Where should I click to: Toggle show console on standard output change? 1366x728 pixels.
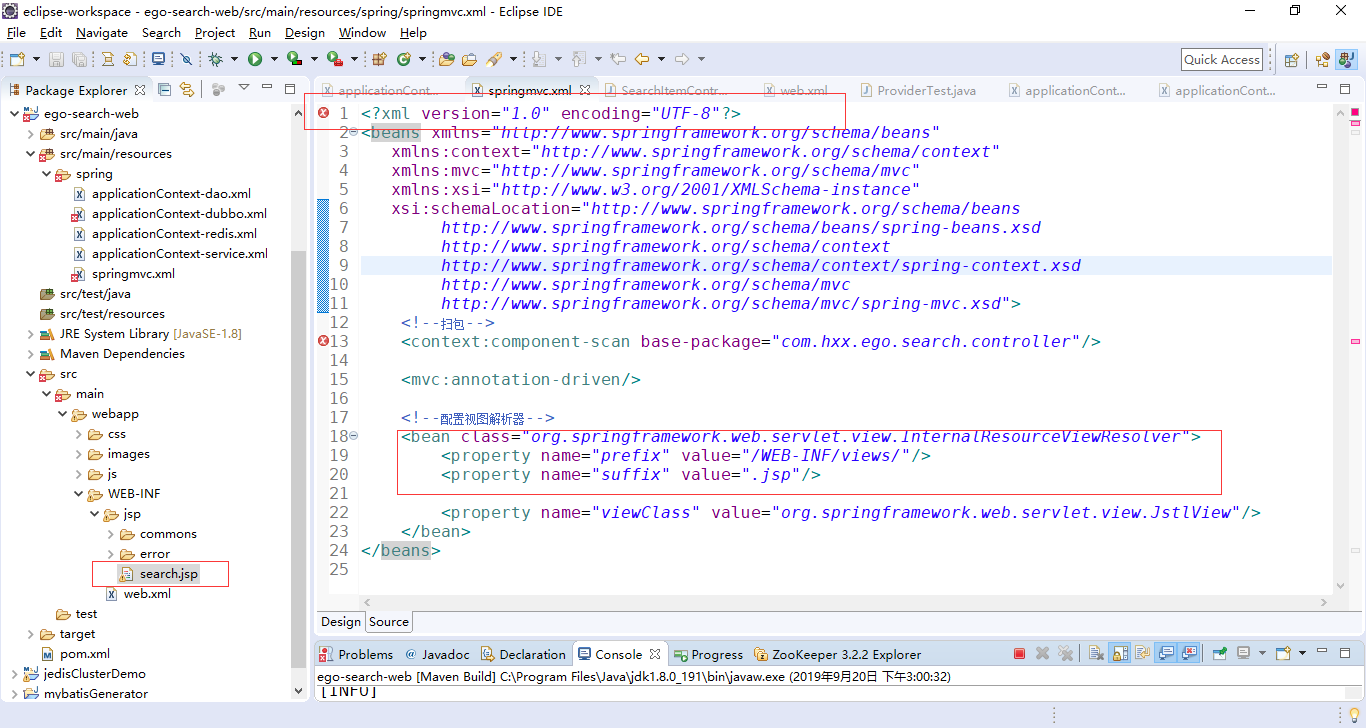click(1166, 654)
